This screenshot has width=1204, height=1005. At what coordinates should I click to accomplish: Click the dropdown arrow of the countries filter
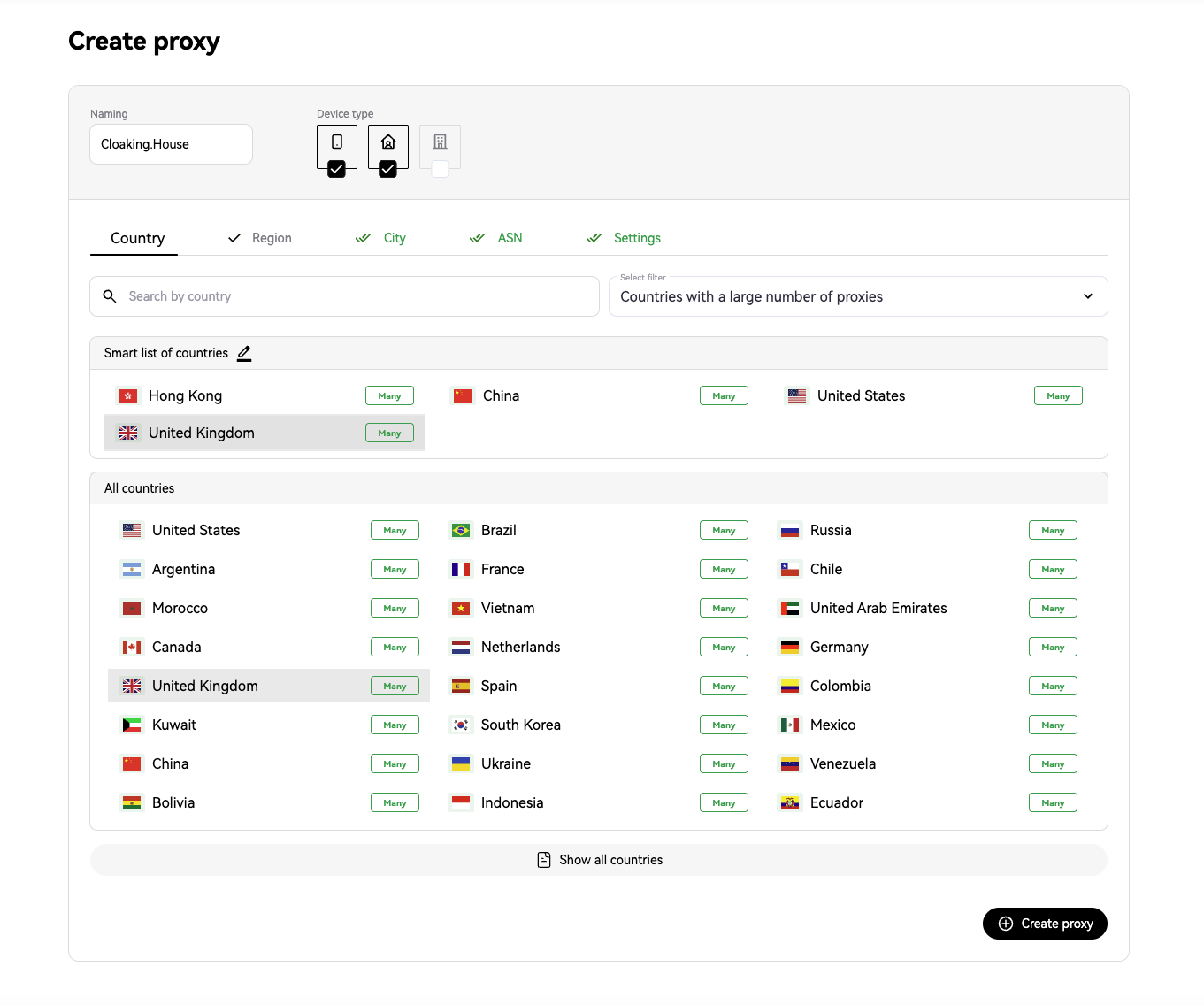(1088, 296)
